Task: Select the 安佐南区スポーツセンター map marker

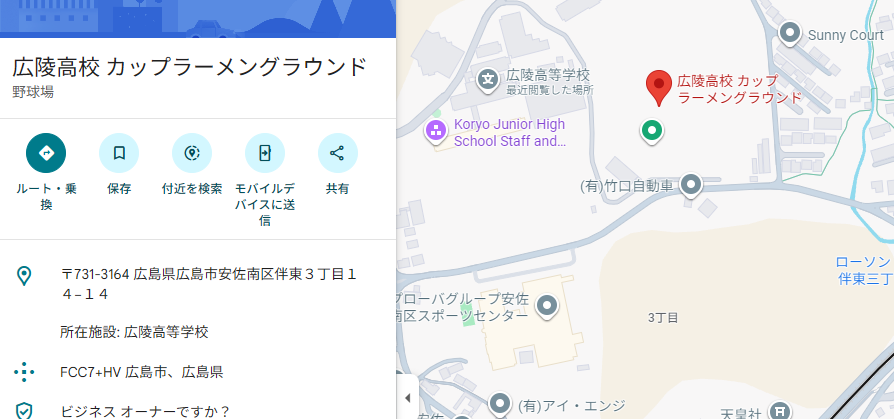Action: click(547, 307)
